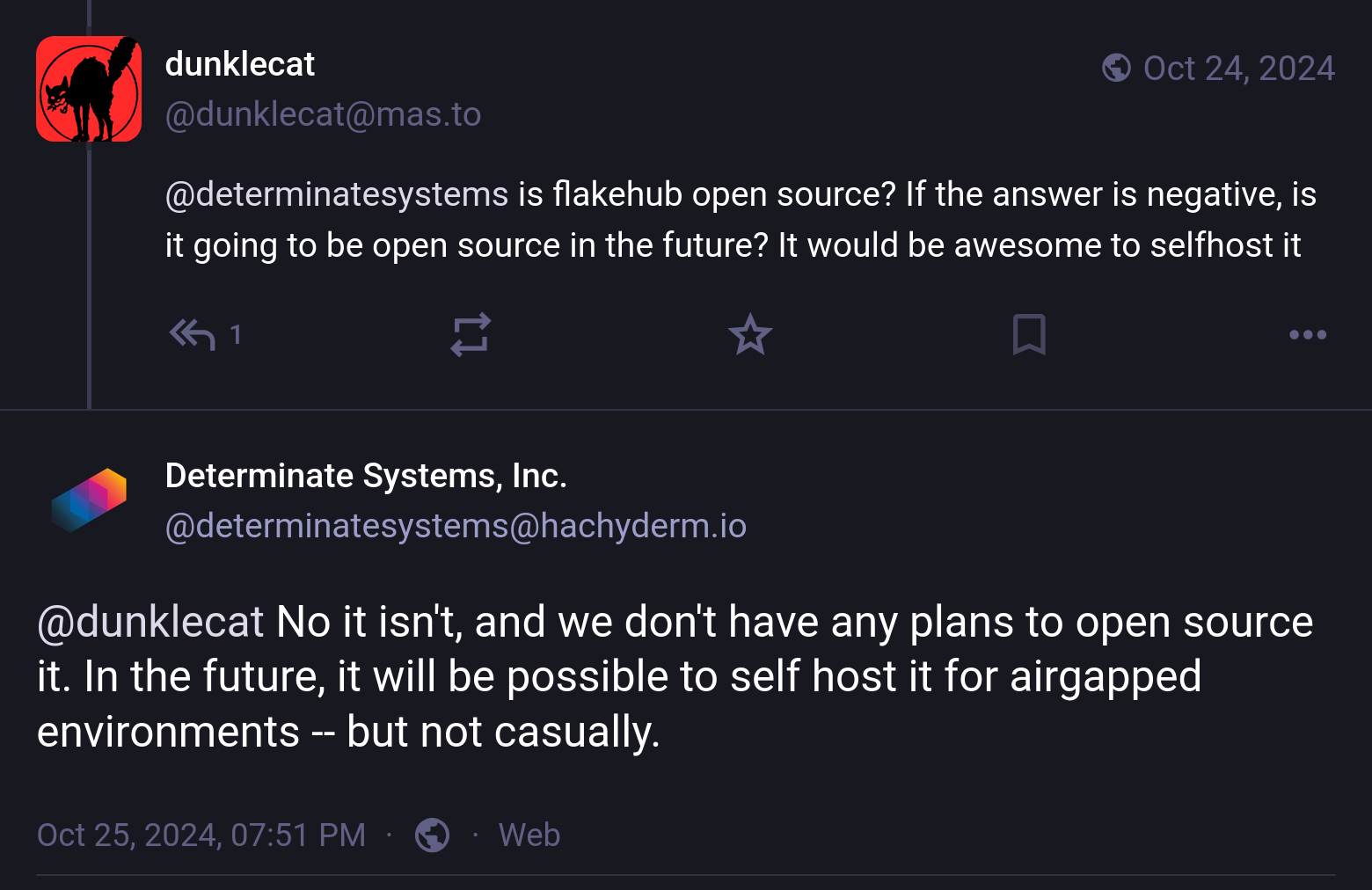The width and height of the screenshot is (1372, 890).
Task: Bookmark dunklecat's post
Action: 1029,335
